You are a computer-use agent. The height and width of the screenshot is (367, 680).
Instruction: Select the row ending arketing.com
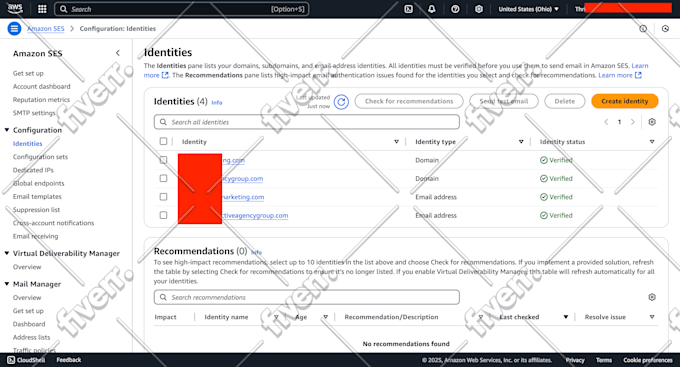[x=163, y=197]
